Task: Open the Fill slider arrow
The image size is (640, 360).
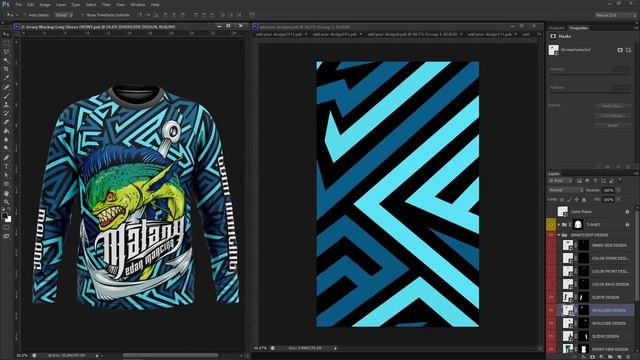Action: [x=618, y=200]
